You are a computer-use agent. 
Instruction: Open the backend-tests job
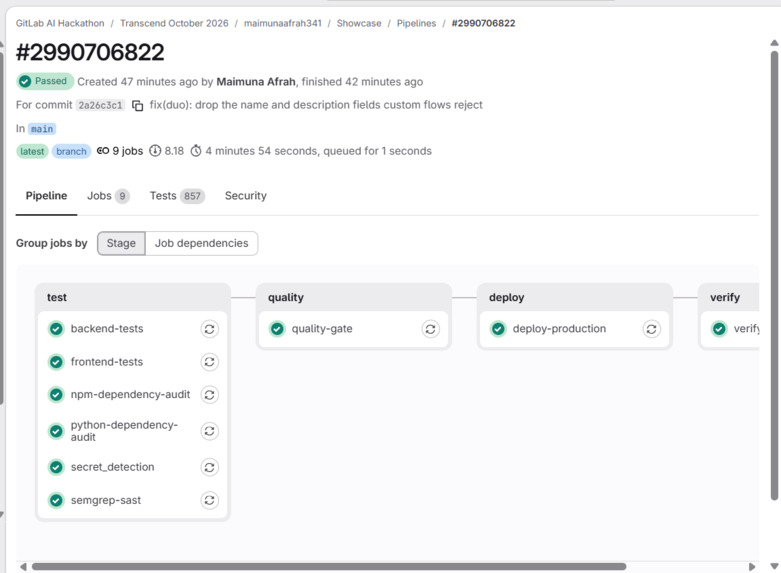point(107,329)
